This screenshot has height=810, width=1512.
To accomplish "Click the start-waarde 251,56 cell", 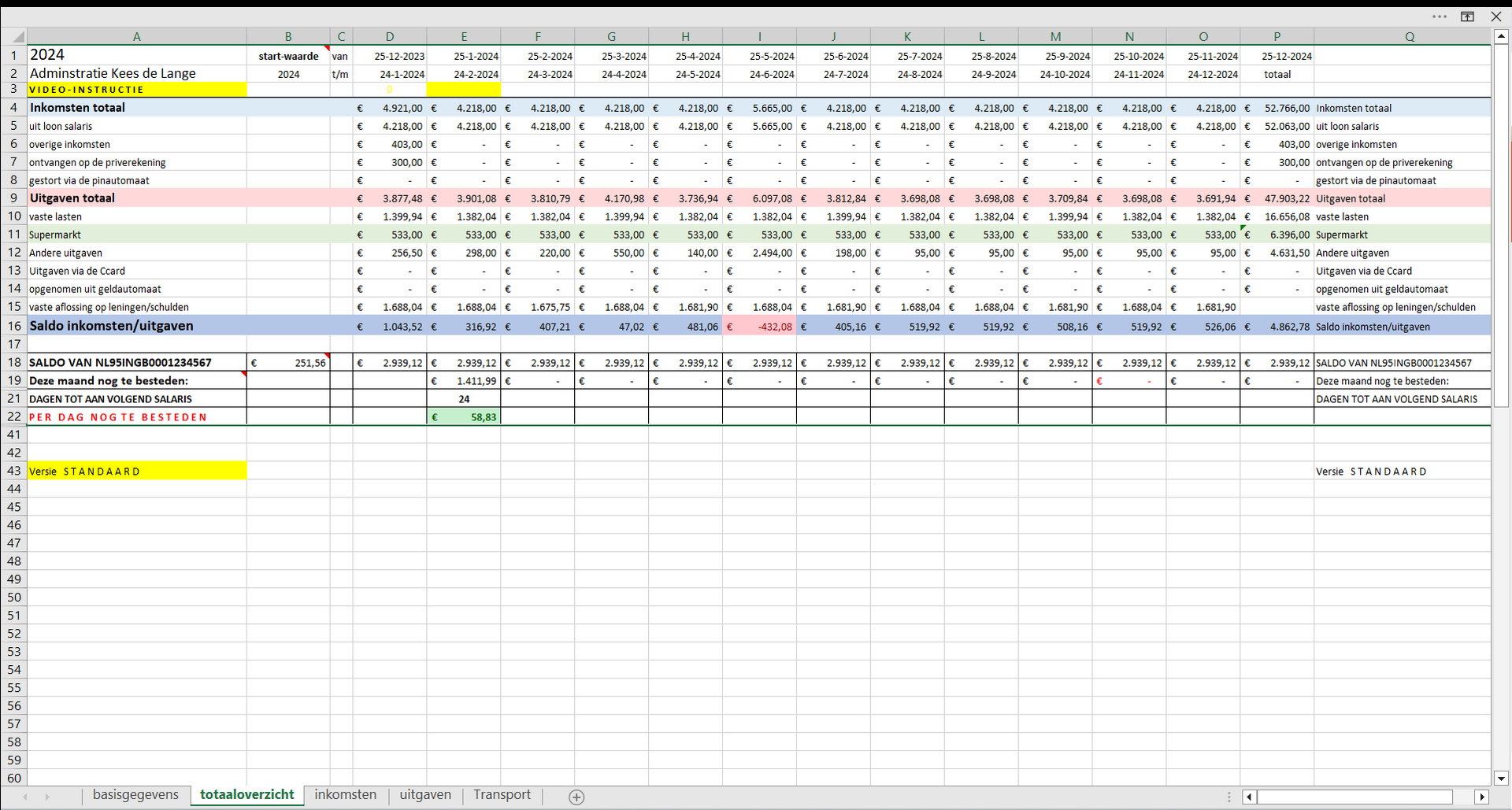I will [x=288, y=363].
